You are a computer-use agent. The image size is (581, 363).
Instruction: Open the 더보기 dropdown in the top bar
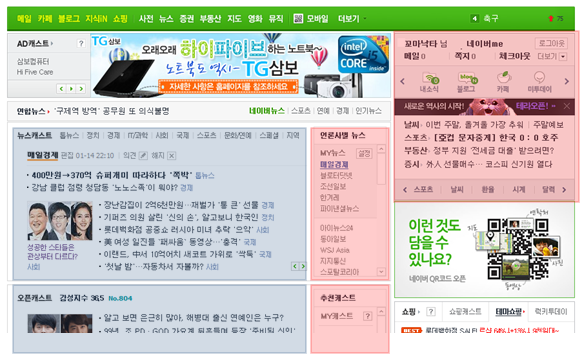coord(352,19)
